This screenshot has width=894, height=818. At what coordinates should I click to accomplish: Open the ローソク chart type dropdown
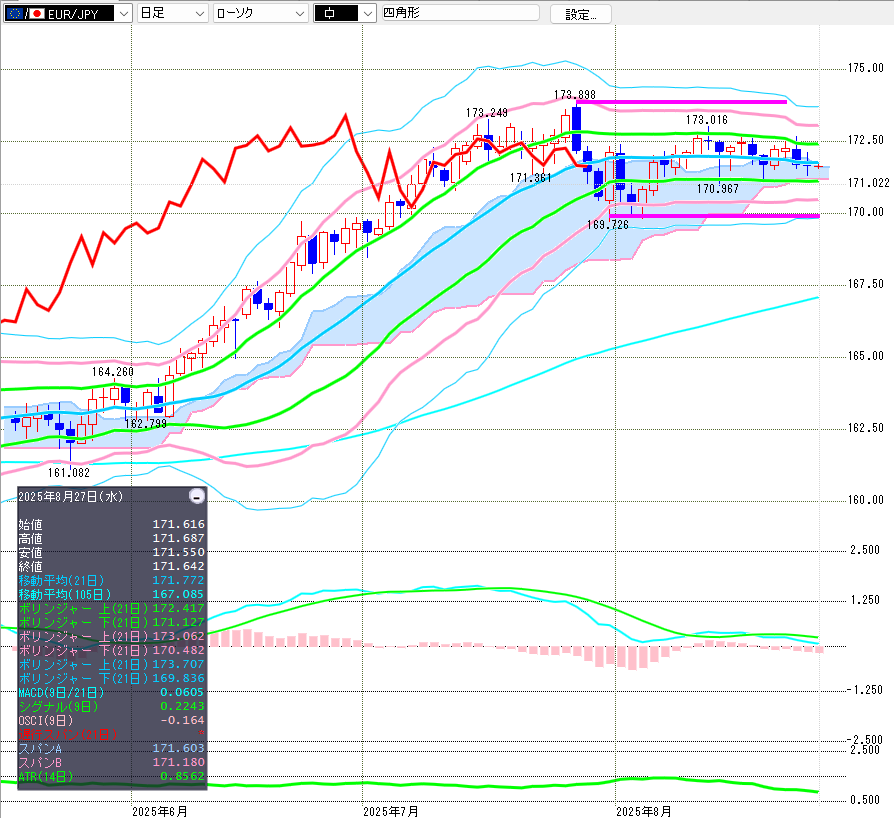(x=261, y=13)
